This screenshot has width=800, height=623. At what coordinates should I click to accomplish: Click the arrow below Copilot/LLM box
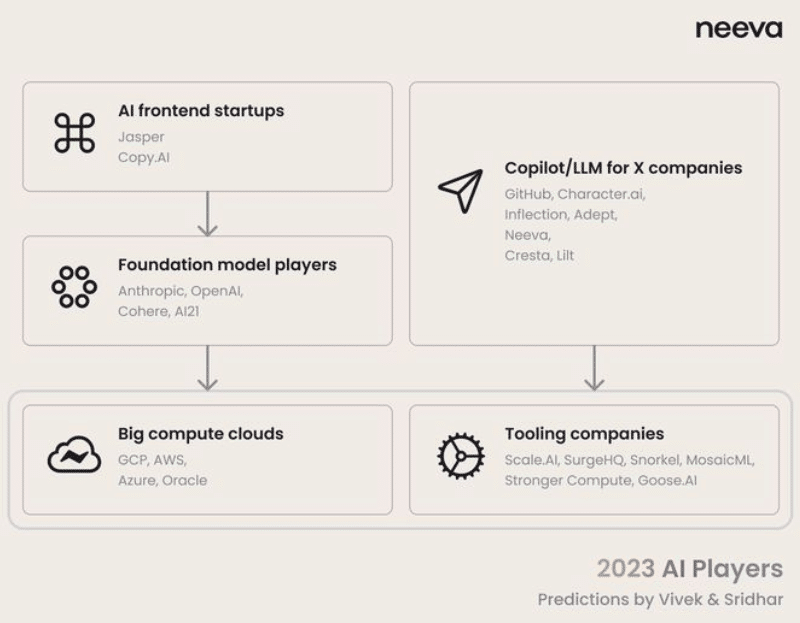594,368
